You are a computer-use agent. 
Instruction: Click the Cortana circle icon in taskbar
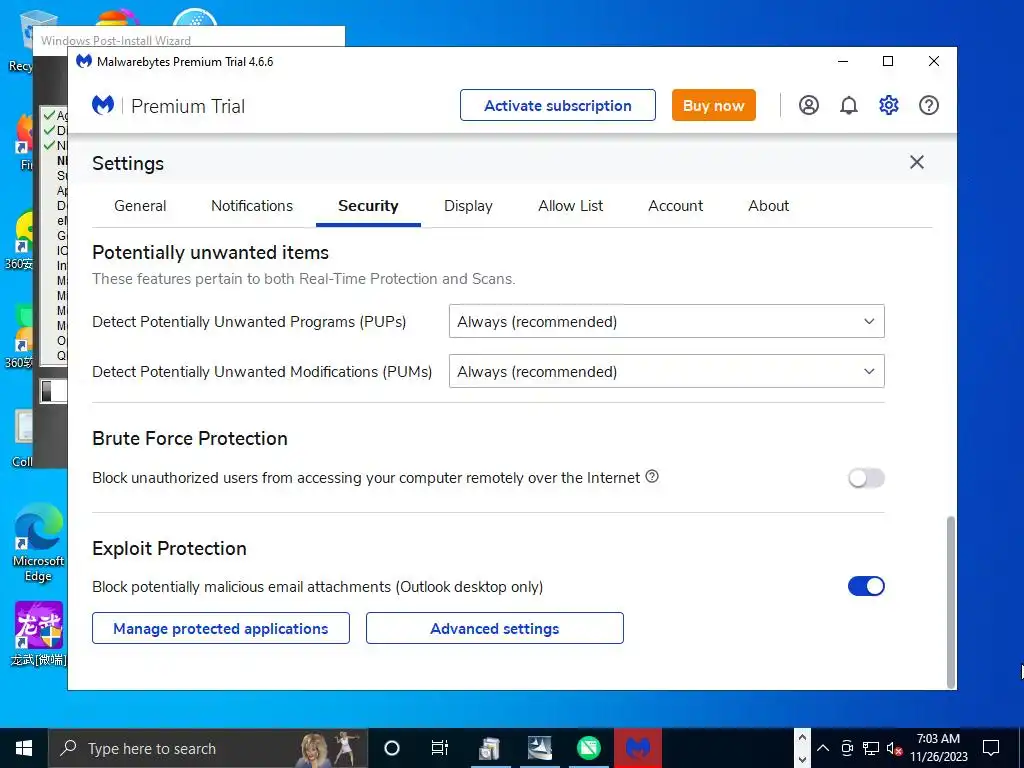392,748
